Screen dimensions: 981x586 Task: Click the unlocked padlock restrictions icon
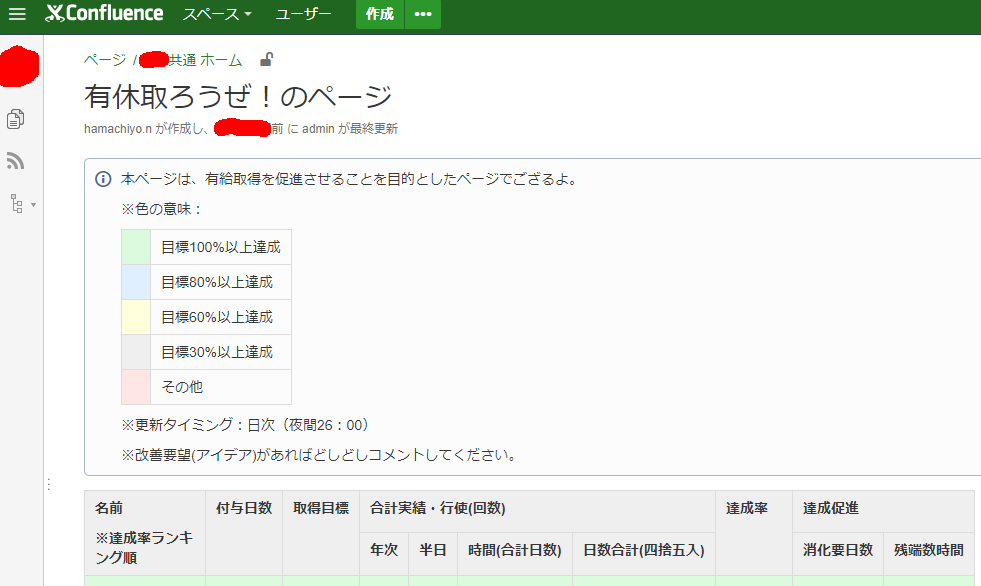[x=267, y=59]
